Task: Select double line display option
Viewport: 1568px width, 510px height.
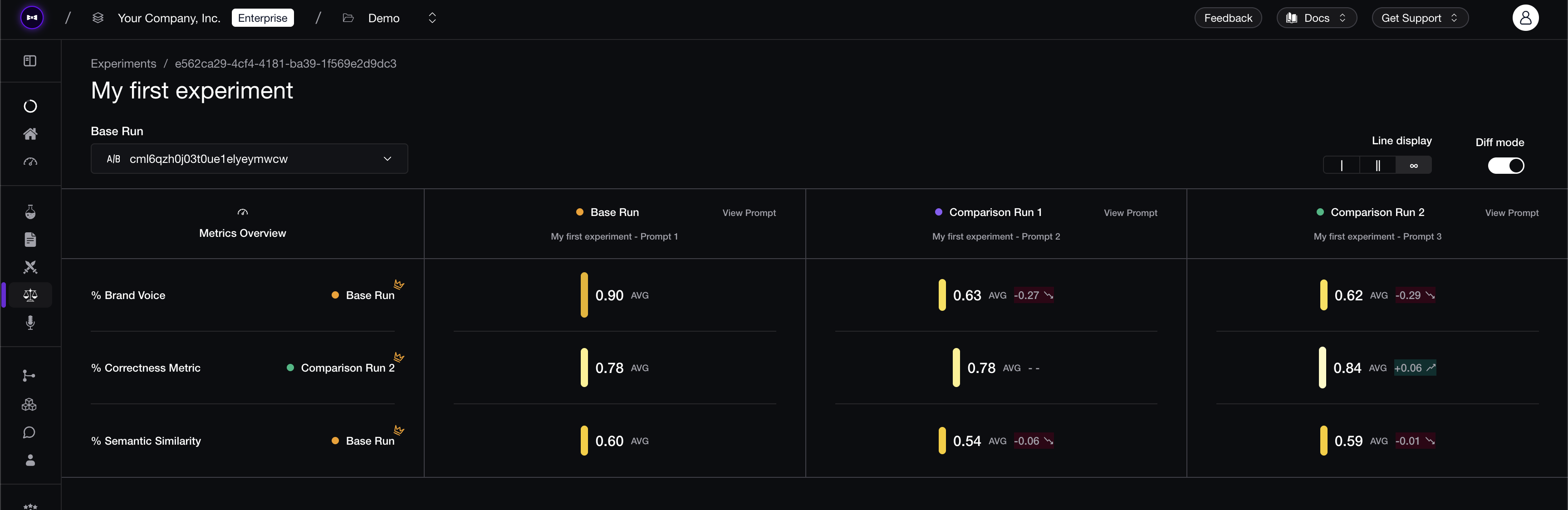Action: point(1377,165)
